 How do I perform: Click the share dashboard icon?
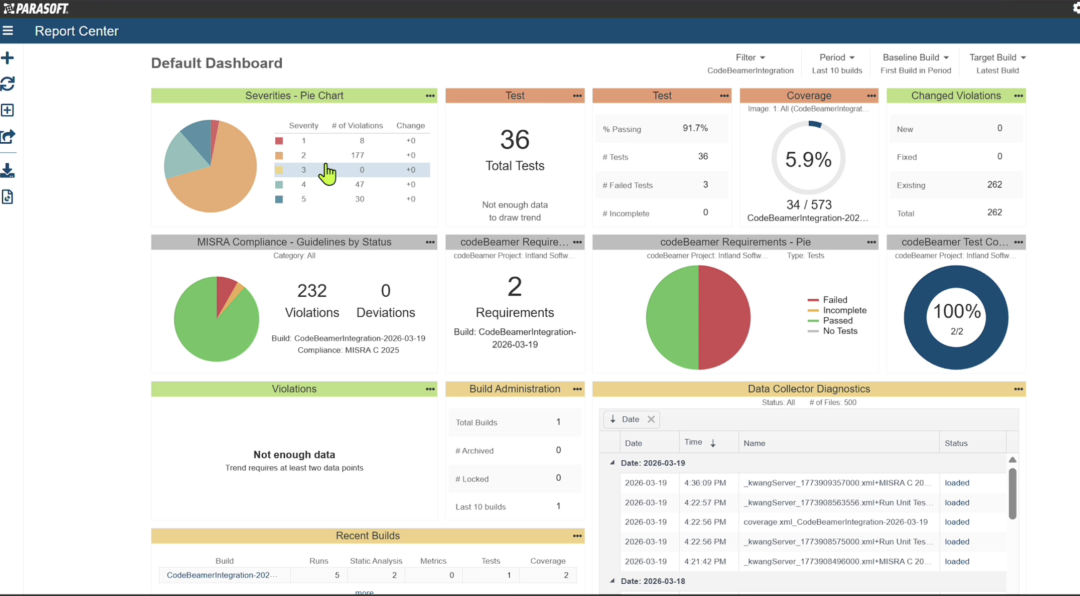8,137
